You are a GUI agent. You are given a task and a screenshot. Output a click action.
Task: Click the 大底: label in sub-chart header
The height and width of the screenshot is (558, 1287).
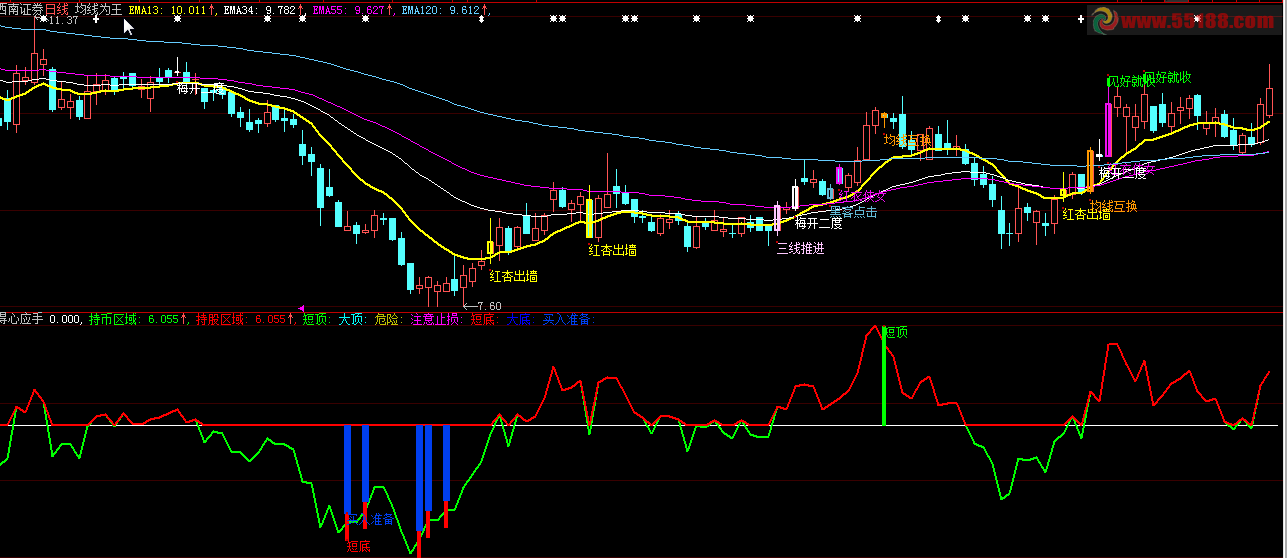(x=520, y=320)
